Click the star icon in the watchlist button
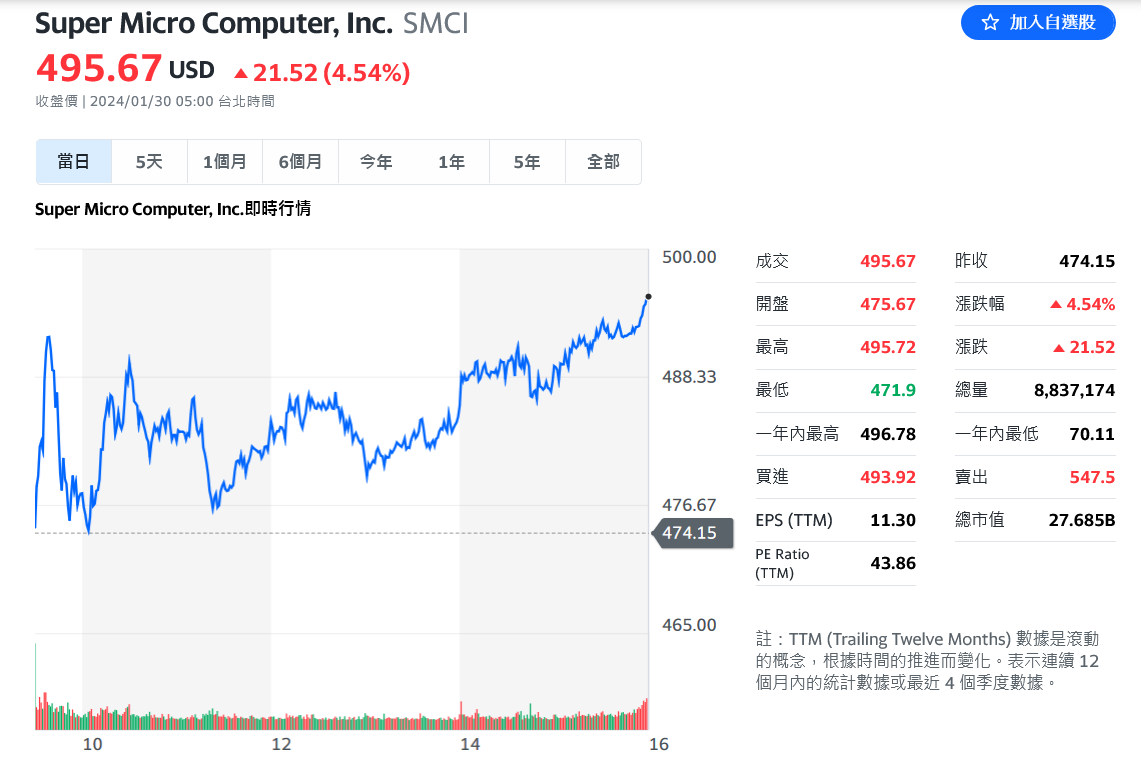The image size is (1141, 777). point(990,22)
